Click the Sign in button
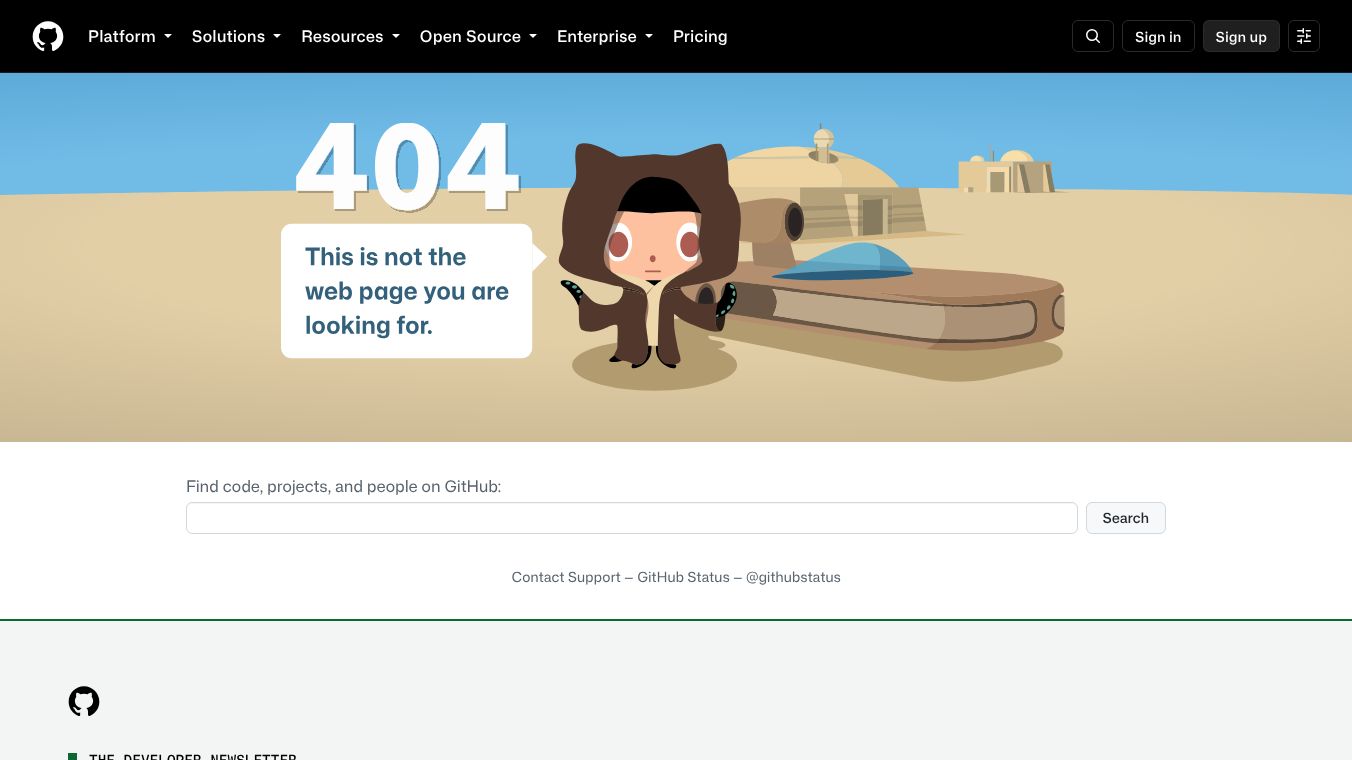Screen dimensions: 1352x760 (1158, 36)
